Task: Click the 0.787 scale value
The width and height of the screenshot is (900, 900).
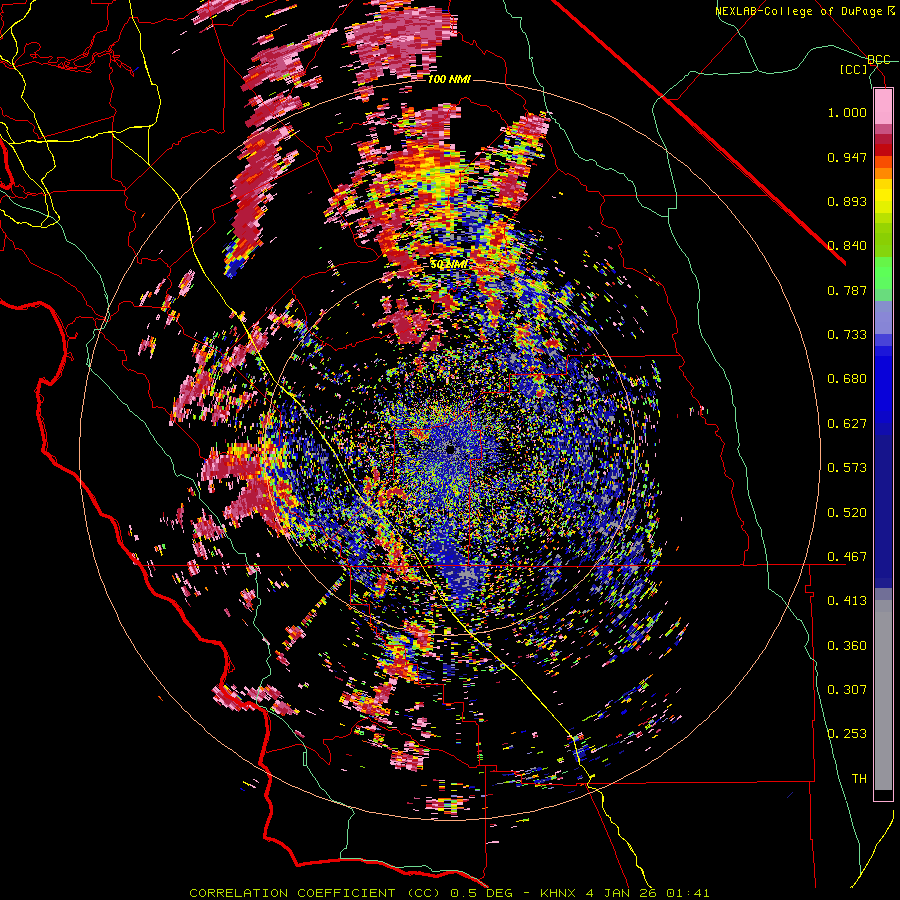Action: pyautogui.click(x=847, y=290)
